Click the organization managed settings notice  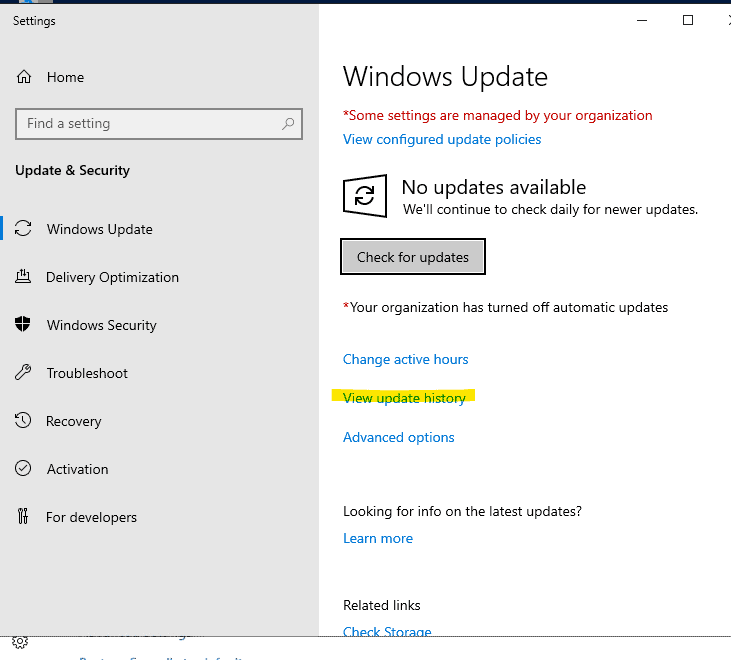(x=497, y=115)
